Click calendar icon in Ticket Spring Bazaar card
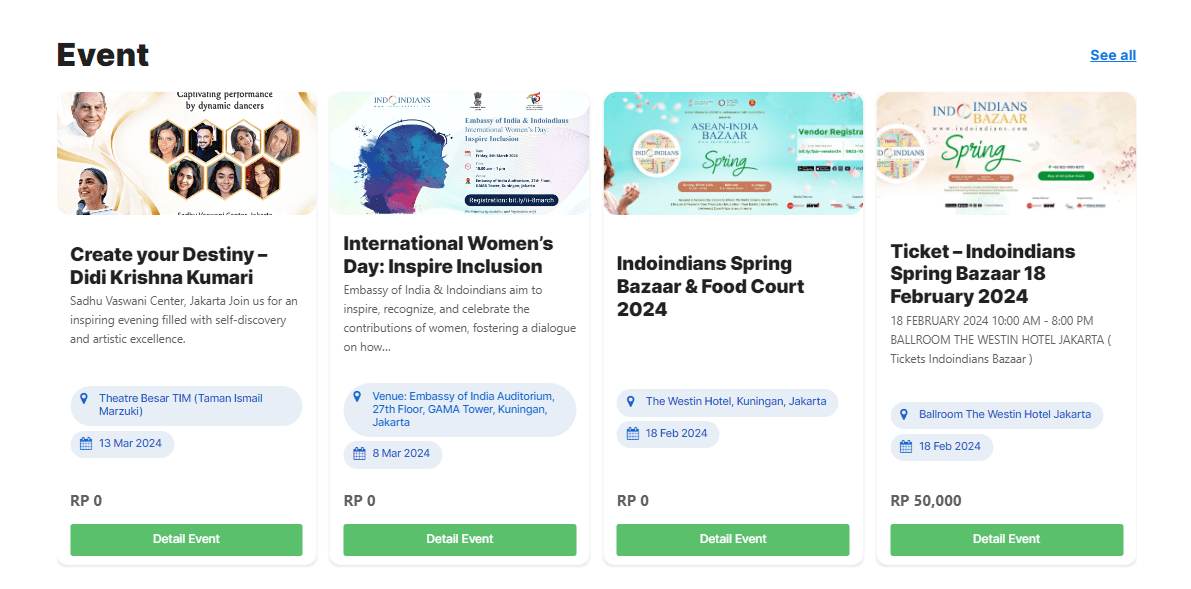 tap(906, 447)
